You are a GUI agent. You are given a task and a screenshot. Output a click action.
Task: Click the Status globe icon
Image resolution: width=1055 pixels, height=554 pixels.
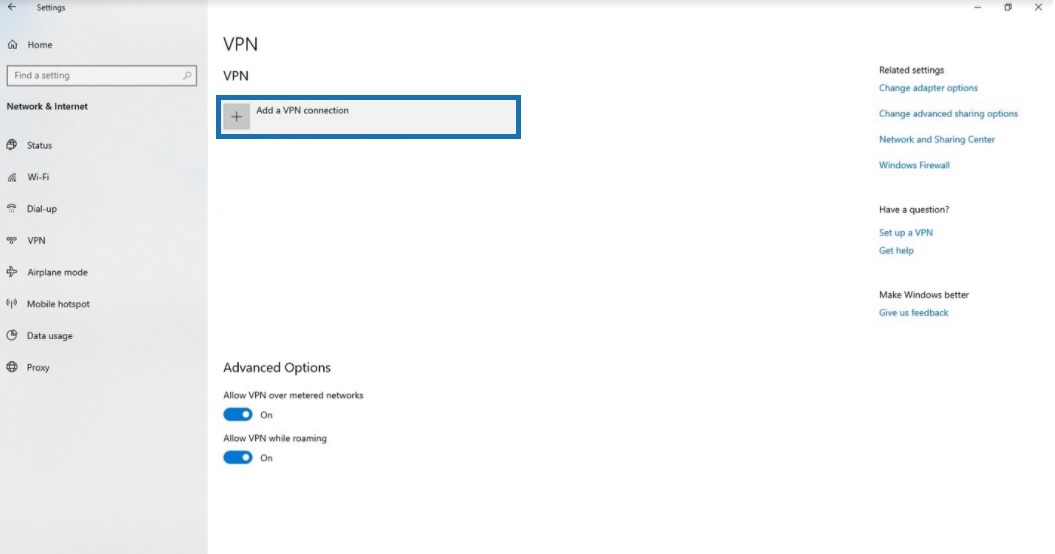[12, 145]
